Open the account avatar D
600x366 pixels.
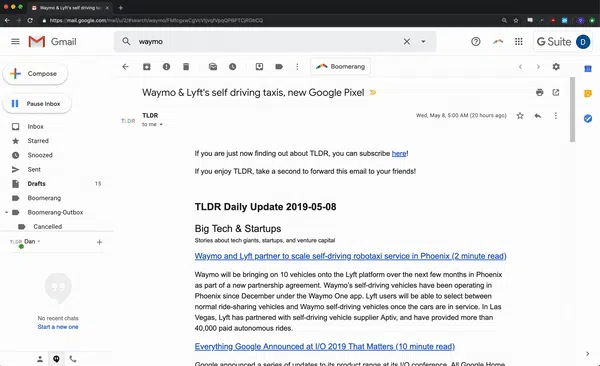(x=583, y=42)
